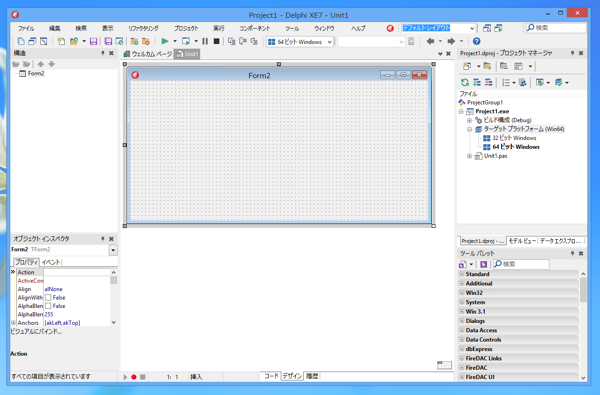The image size is (600, 395).
Task: Open dropdown arrow next to Run button
Action: coord(175,41)
